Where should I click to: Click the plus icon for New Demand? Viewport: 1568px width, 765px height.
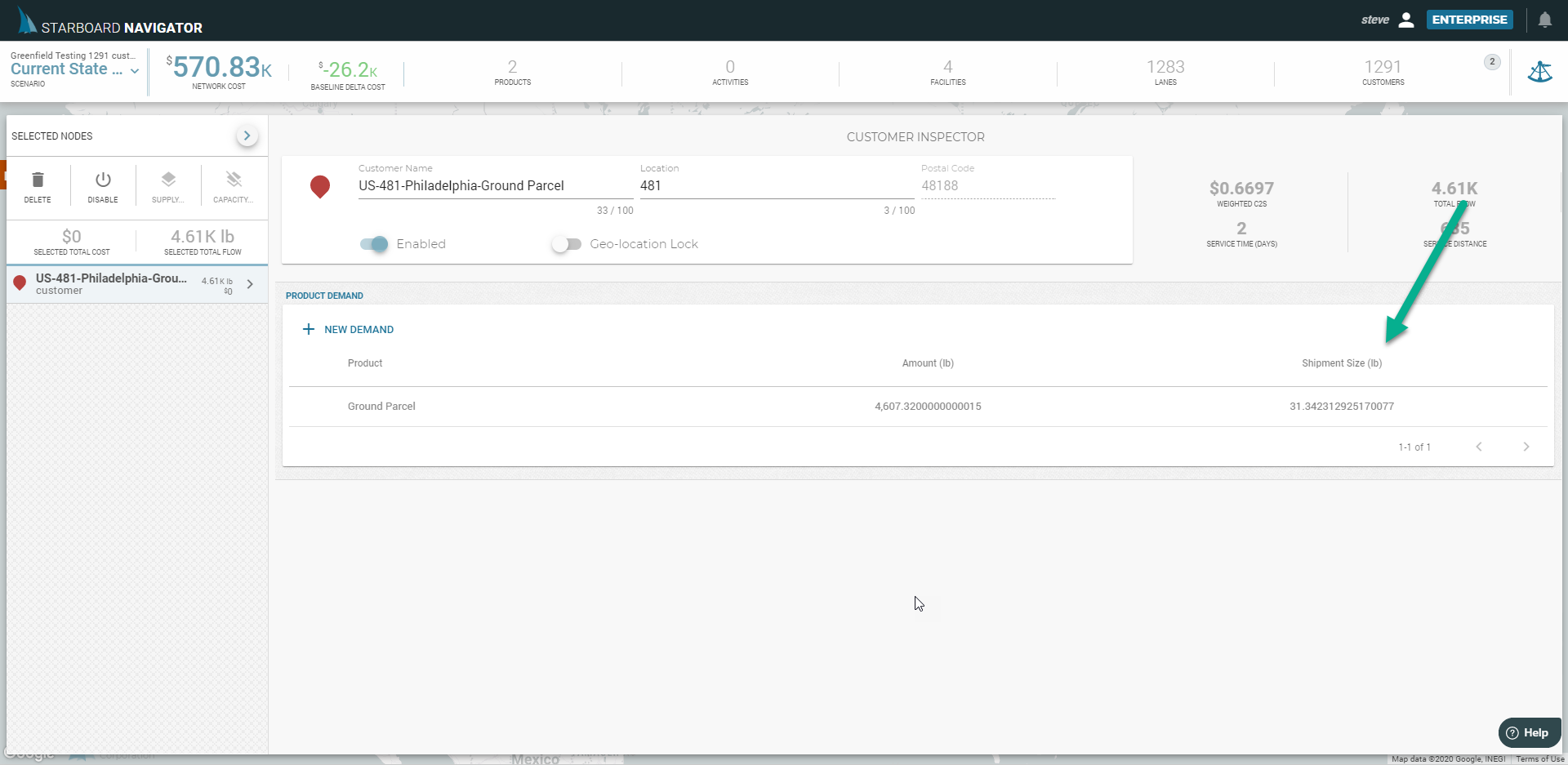[309, 329]
